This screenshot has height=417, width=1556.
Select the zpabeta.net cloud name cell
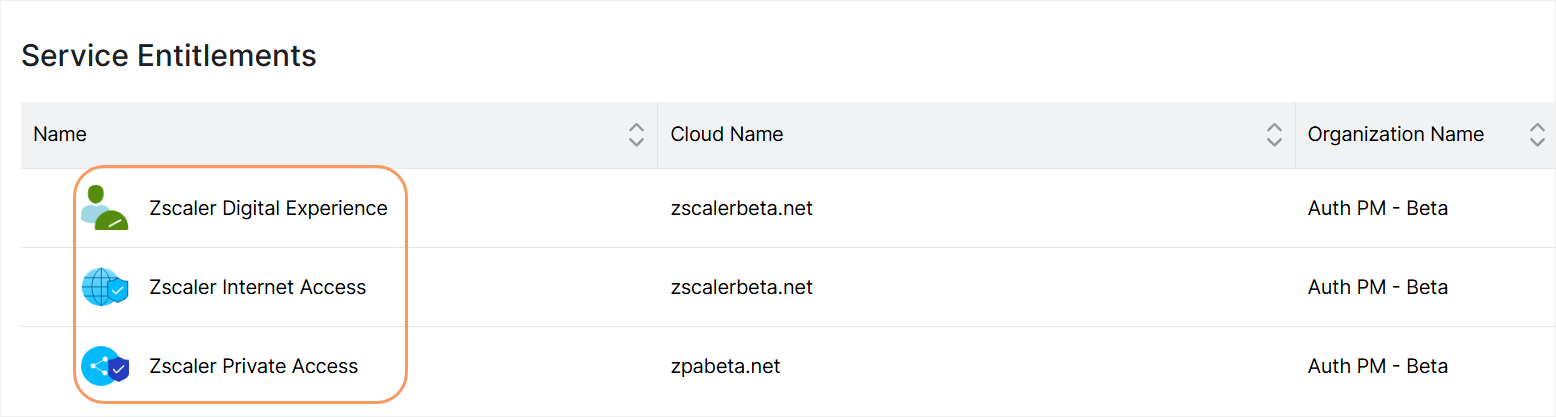(726, 366)
